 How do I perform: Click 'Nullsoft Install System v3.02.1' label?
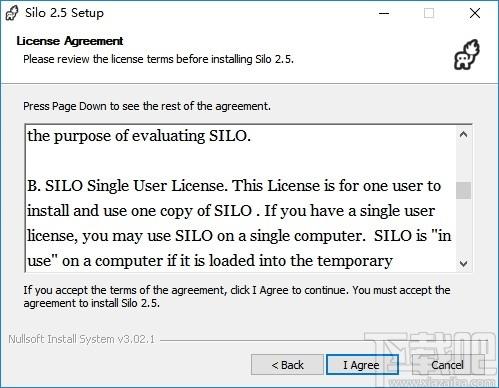[81, 339]
